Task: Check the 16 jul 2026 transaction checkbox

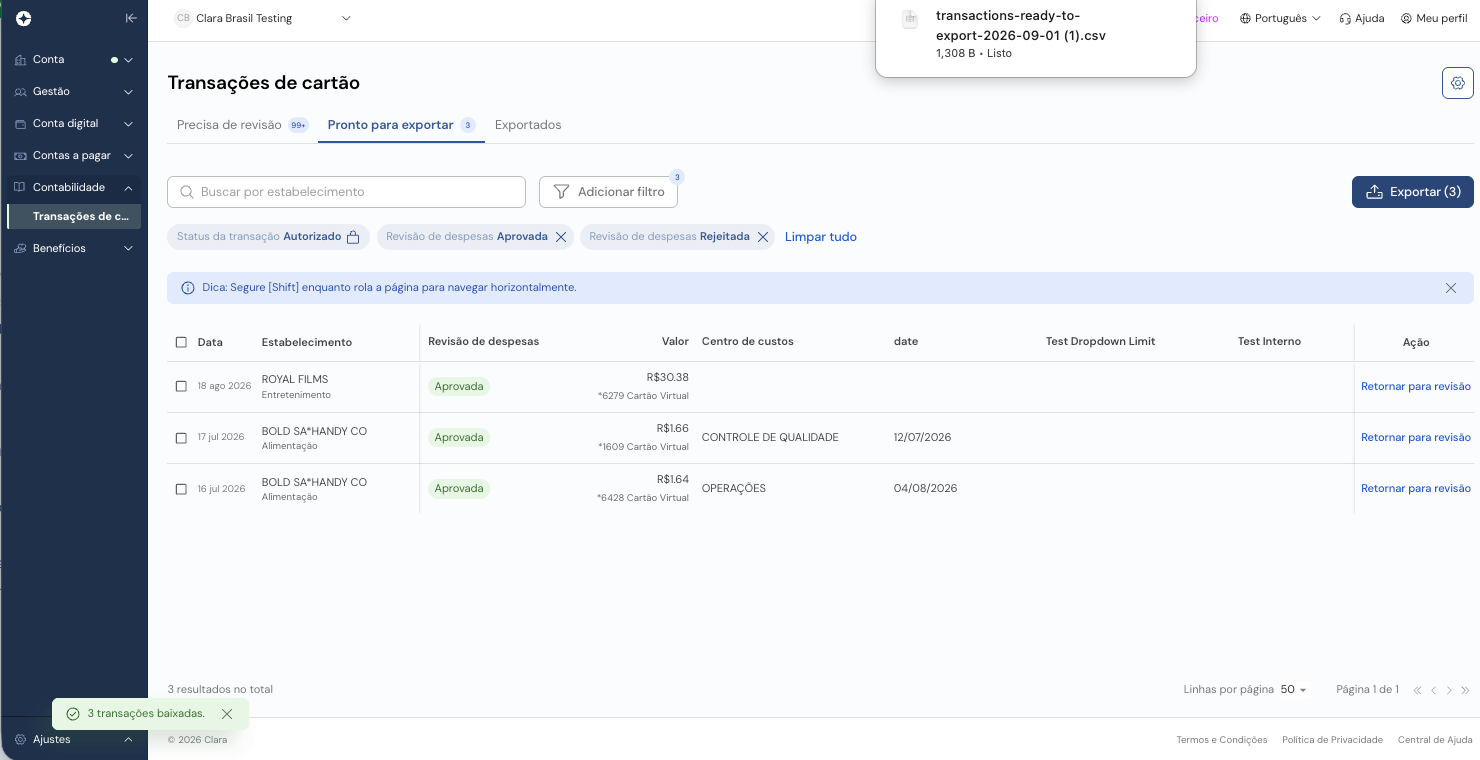Action: click(x=181, y=489)
